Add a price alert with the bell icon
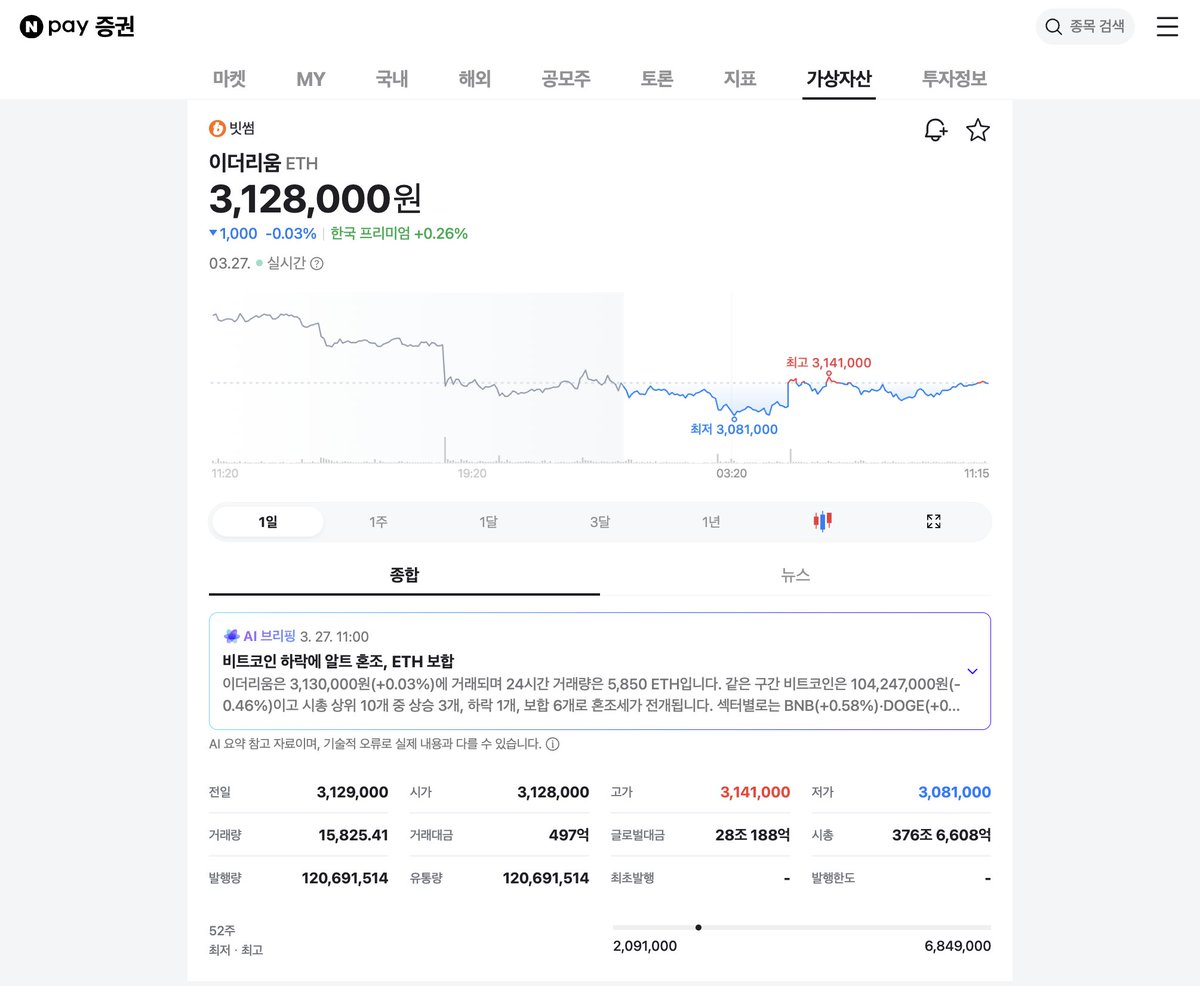This screenshot has height=986, width=1200. (935, 130)
